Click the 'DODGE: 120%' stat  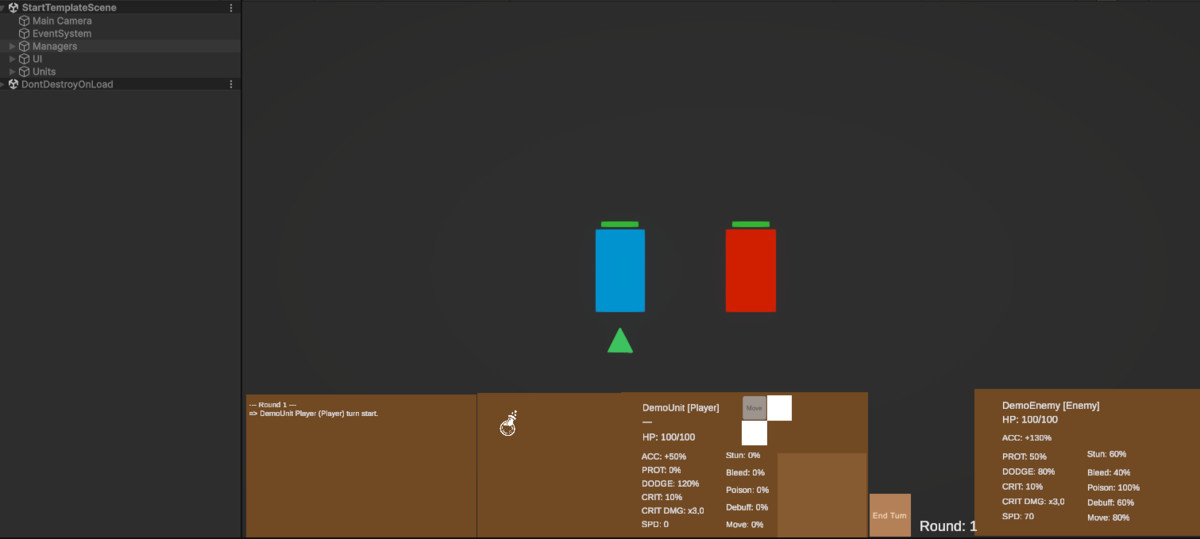coord(670,483)
